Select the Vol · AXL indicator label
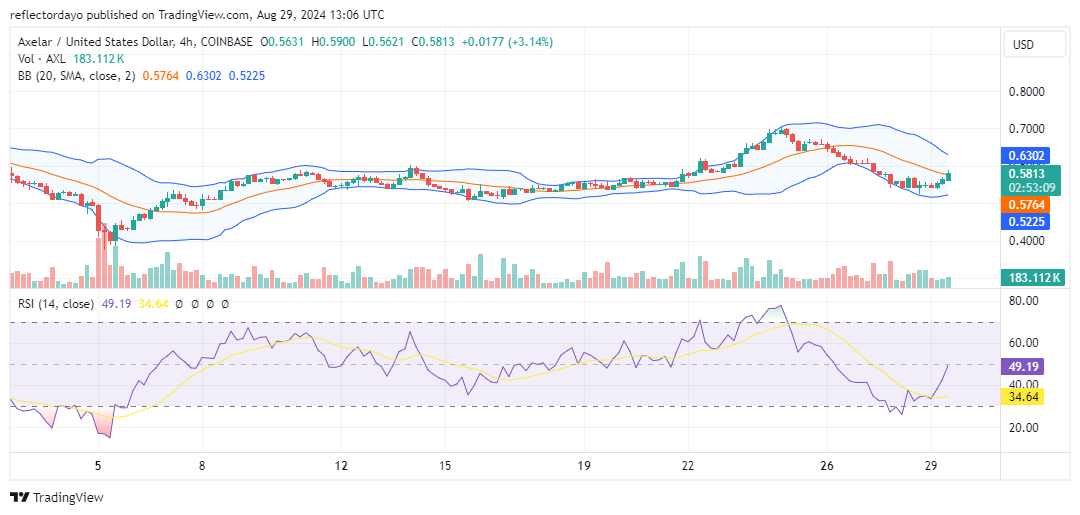Screen dimensions: 1080x515 41,59
